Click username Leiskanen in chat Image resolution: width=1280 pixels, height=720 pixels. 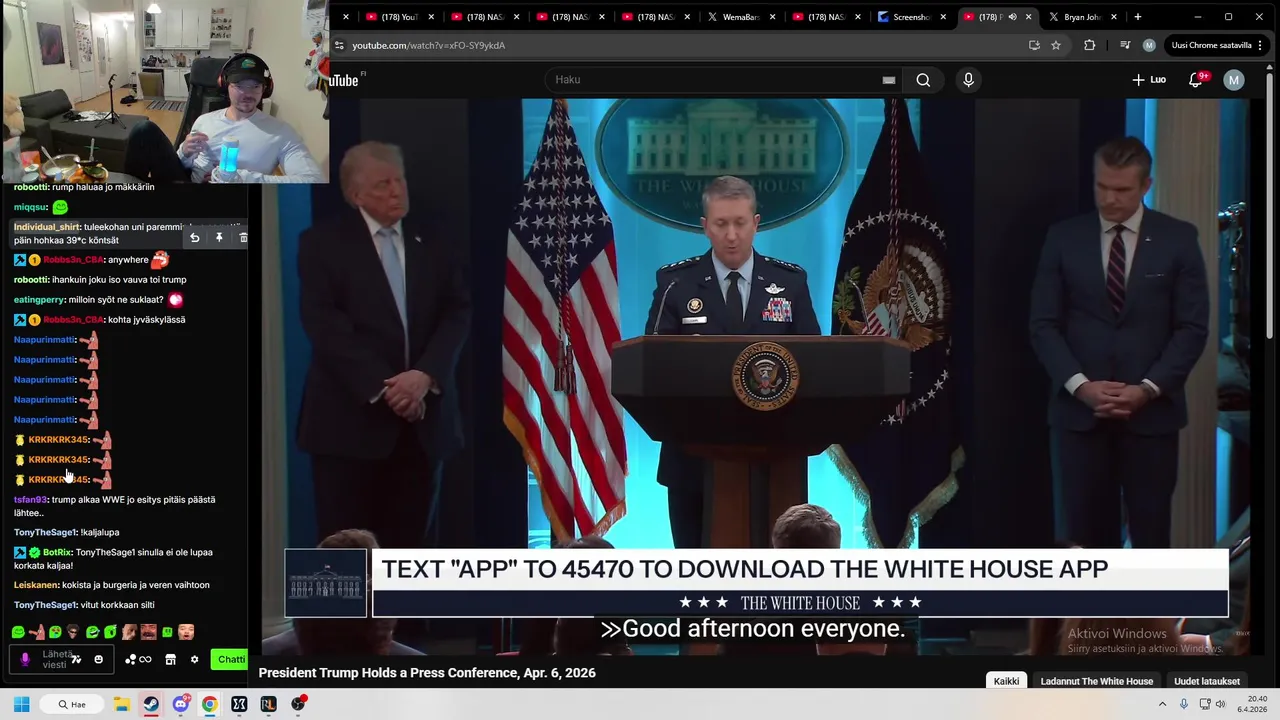[36, 585]
